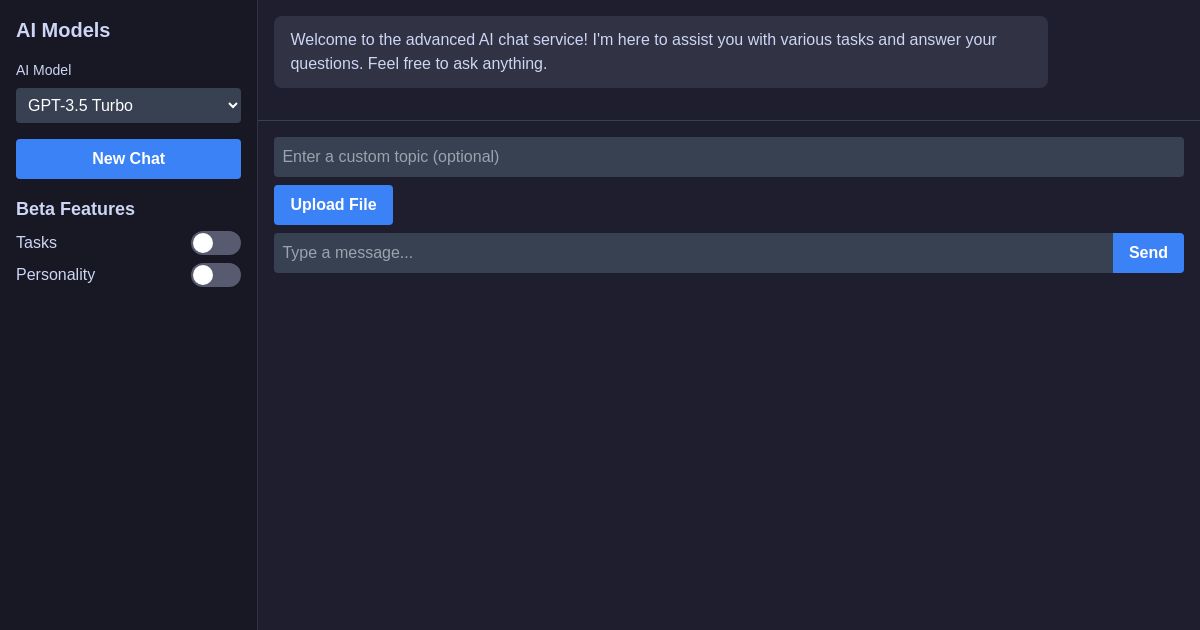Click the Personality label text
1200x630 pixels.
click(55, 275)
